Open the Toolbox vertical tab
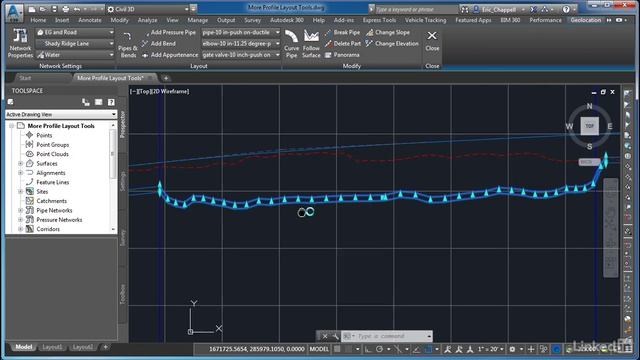 pyautogui.click(x=123, y=294)
